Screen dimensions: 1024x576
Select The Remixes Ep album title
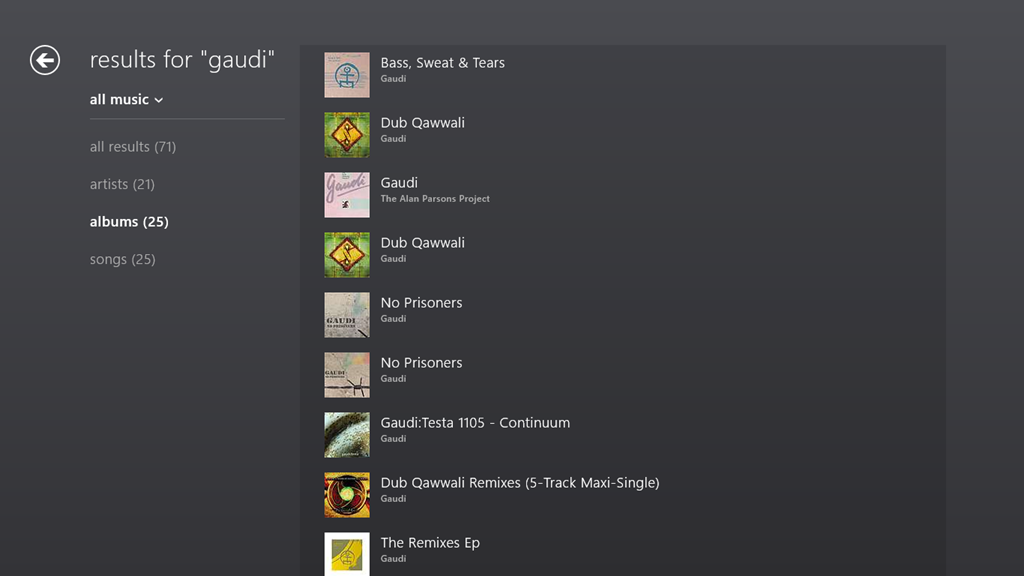(x=430, y=543)
